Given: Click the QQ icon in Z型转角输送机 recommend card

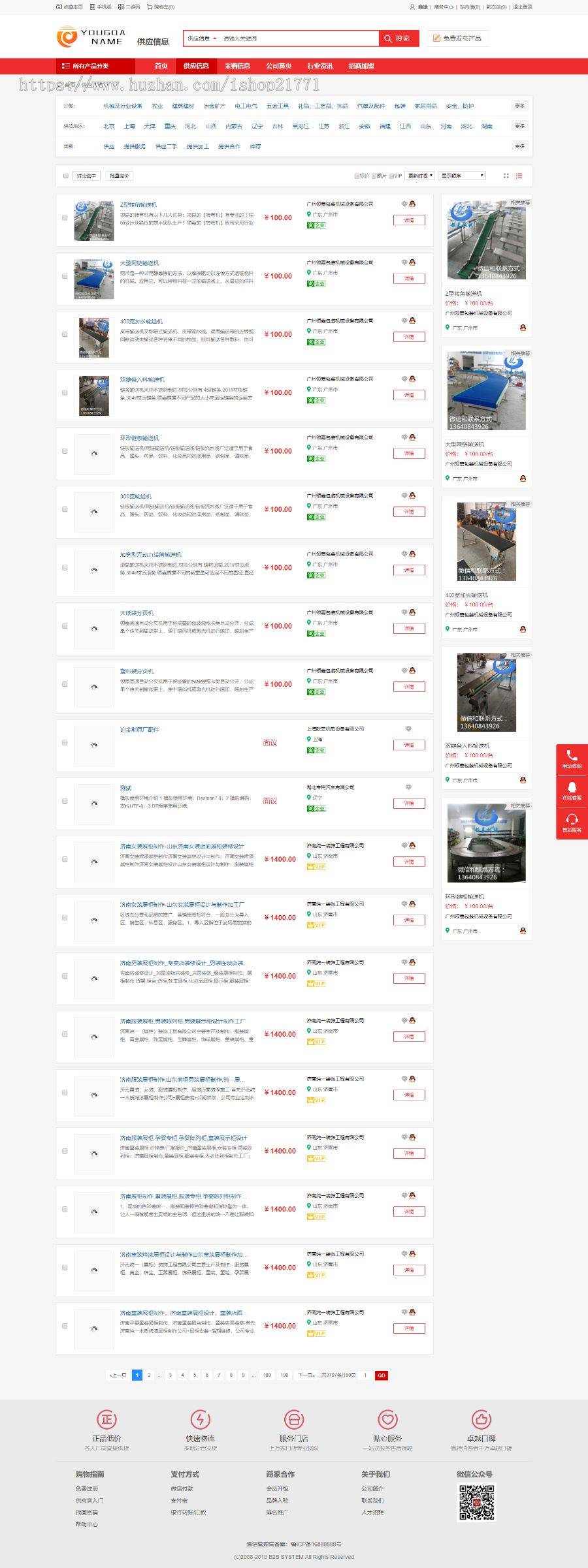Looking at the screenshot, I should [x=523, y=328].
